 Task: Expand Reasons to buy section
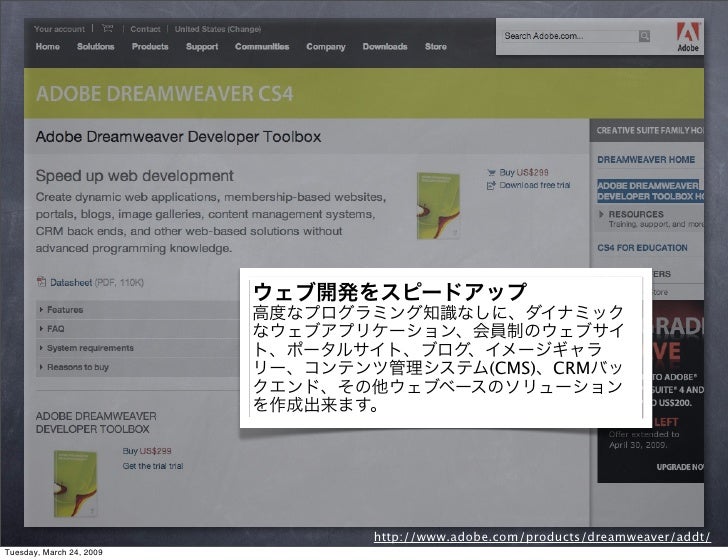(x=137, y=367)
